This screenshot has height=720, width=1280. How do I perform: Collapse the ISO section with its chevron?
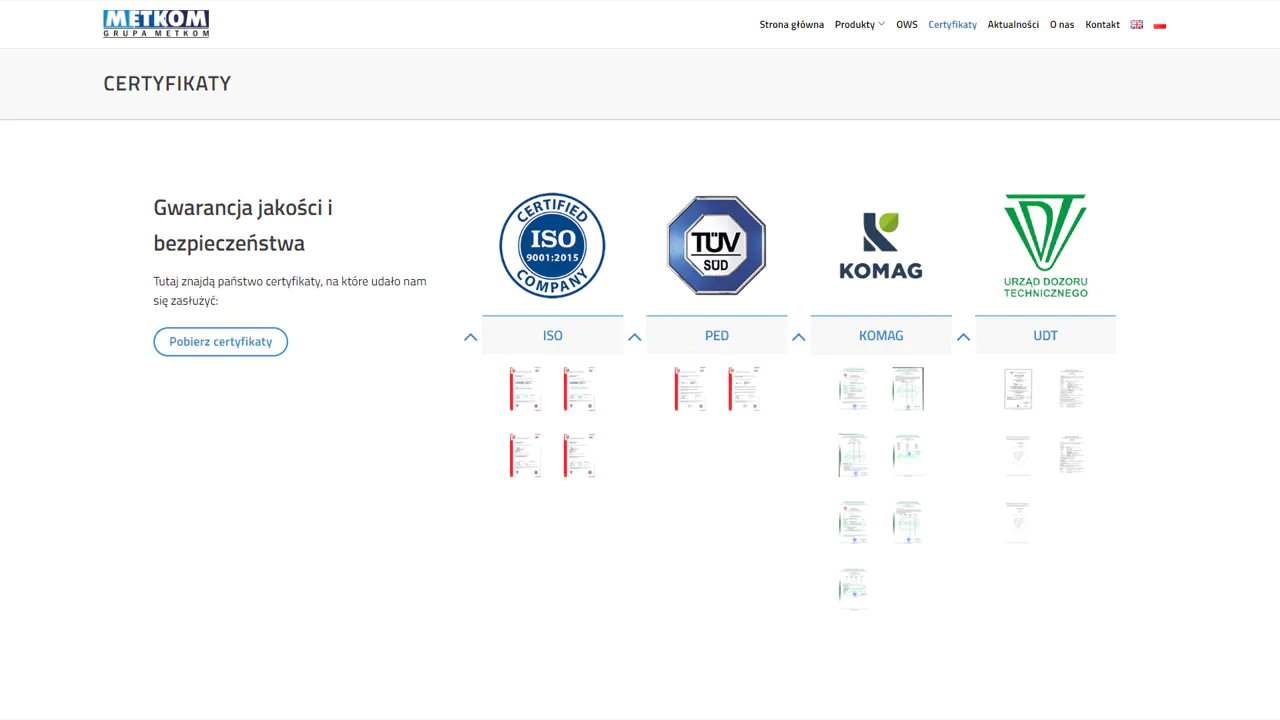point(471,337)
